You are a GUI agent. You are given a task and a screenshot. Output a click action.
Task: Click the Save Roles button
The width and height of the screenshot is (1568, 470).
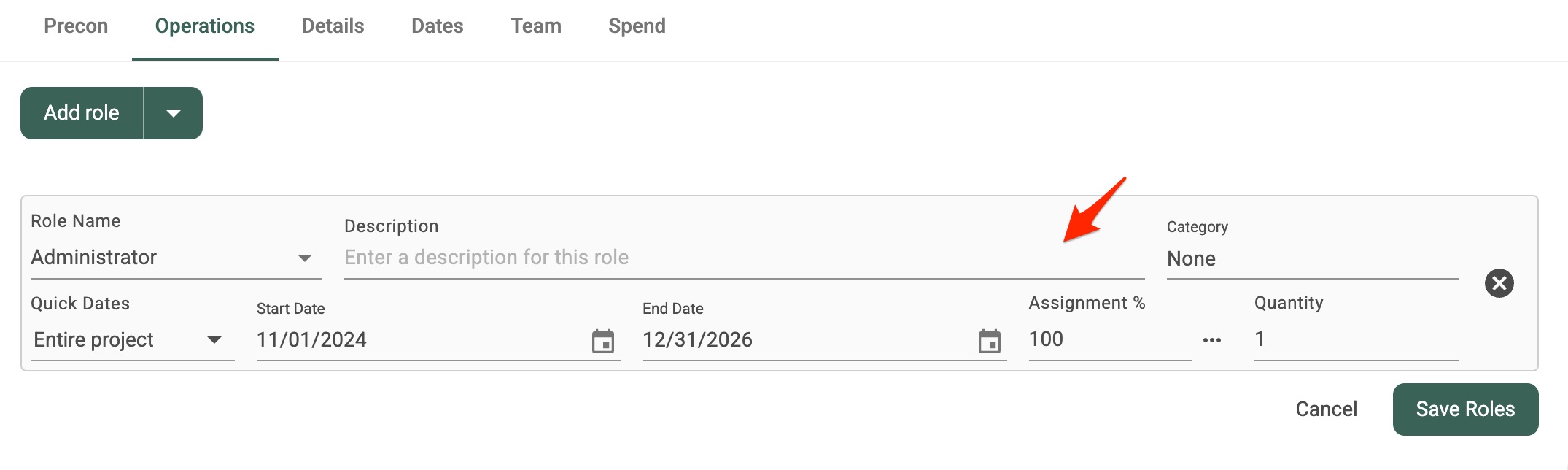pyautogui.click(x=1465, y=409)
